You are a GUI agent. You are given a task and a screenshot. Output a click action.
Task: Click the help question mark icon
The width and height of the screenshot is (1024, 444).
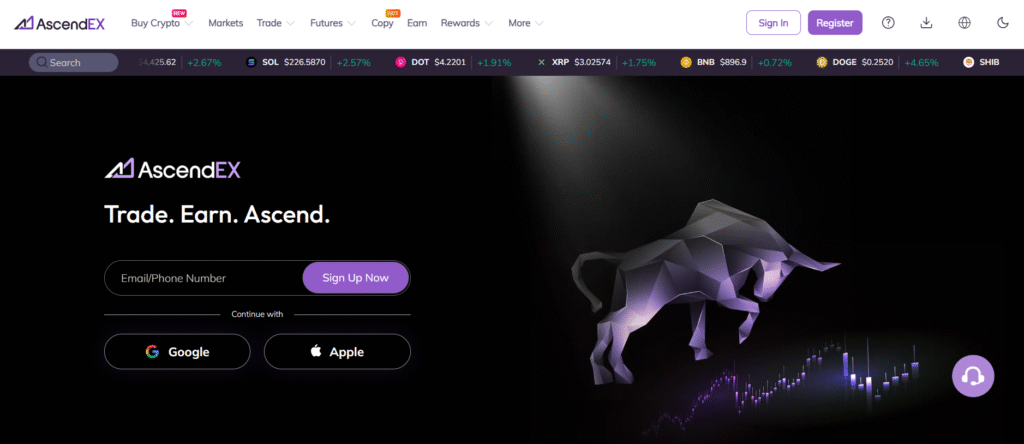tap(888, 23)
